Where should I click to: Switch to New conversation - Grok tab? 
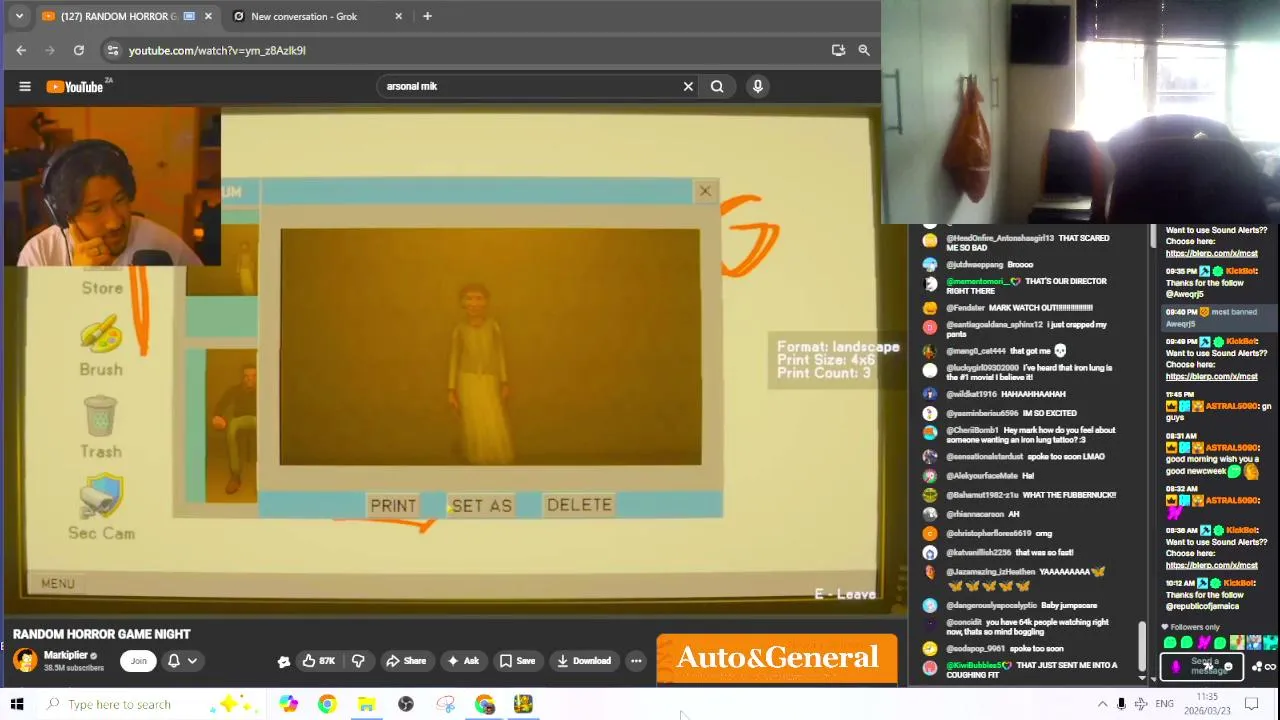(x=304, y=16)
